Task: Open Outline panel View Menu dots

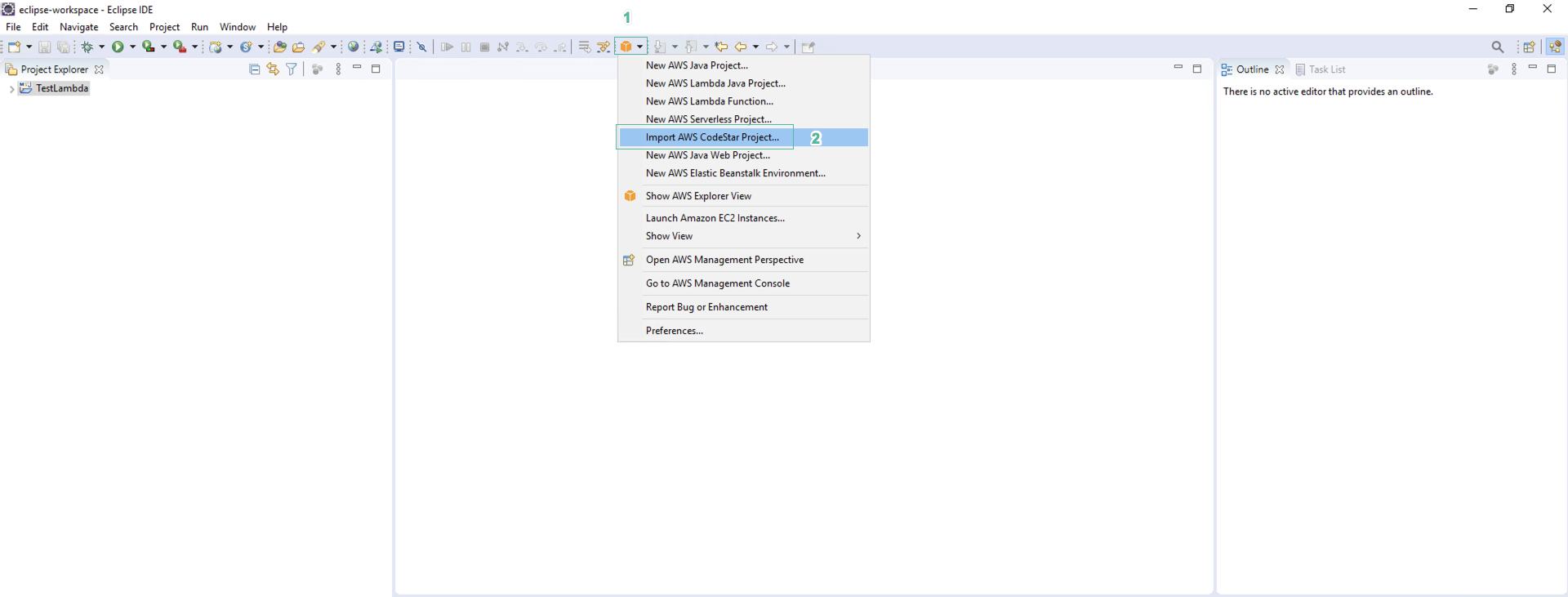Action: 1514,69
